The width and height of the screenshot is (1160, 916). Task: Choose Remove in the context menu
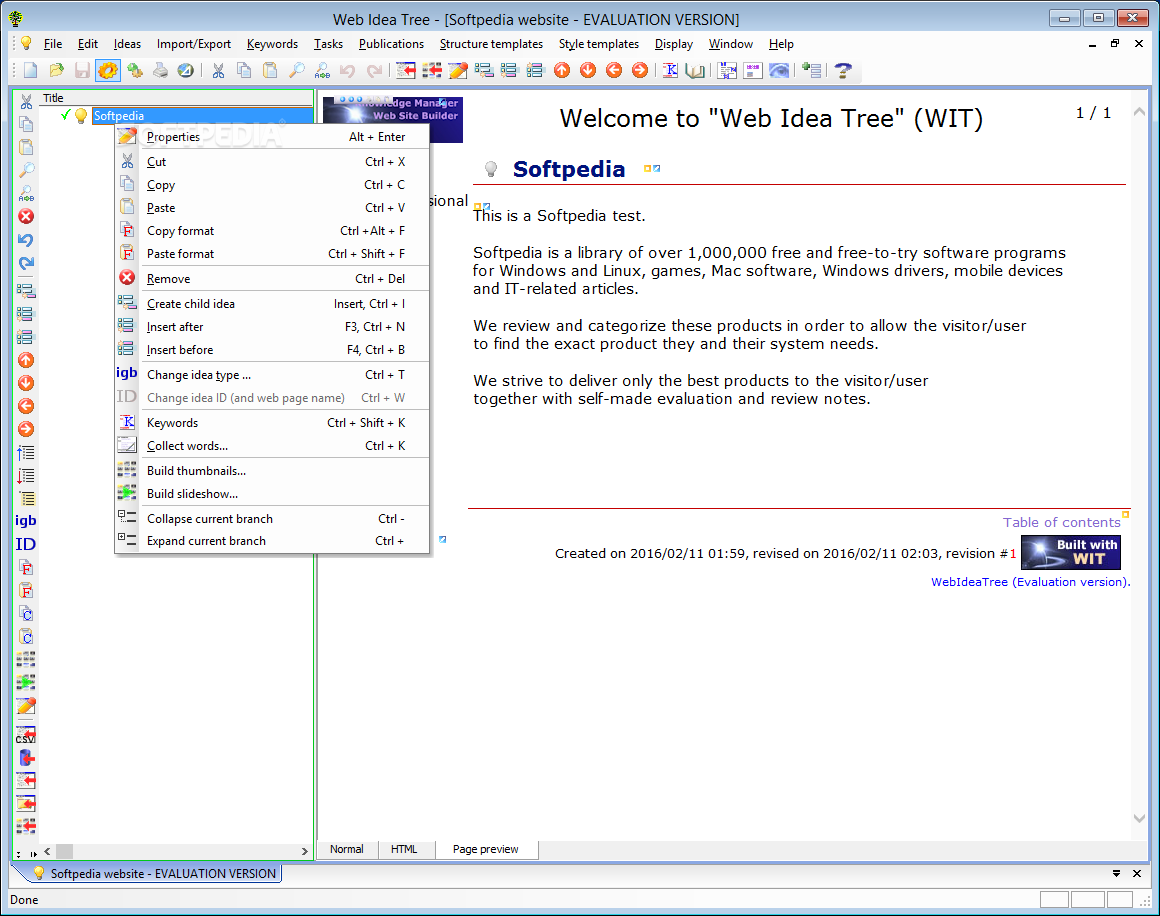[x=272, y=279]
